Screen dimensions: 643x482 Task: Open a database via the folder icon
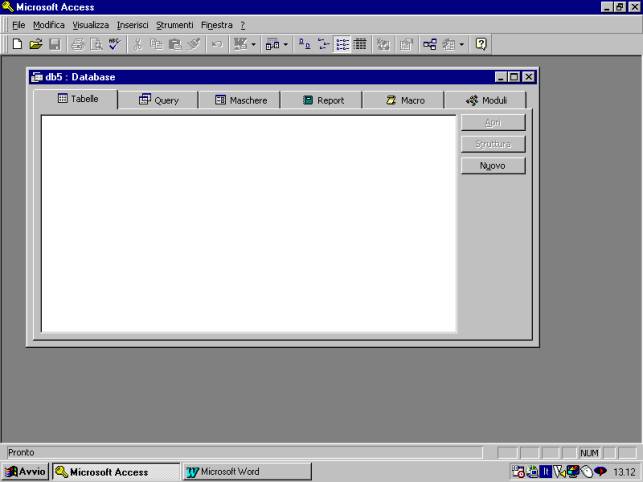[x=36, y=44]
